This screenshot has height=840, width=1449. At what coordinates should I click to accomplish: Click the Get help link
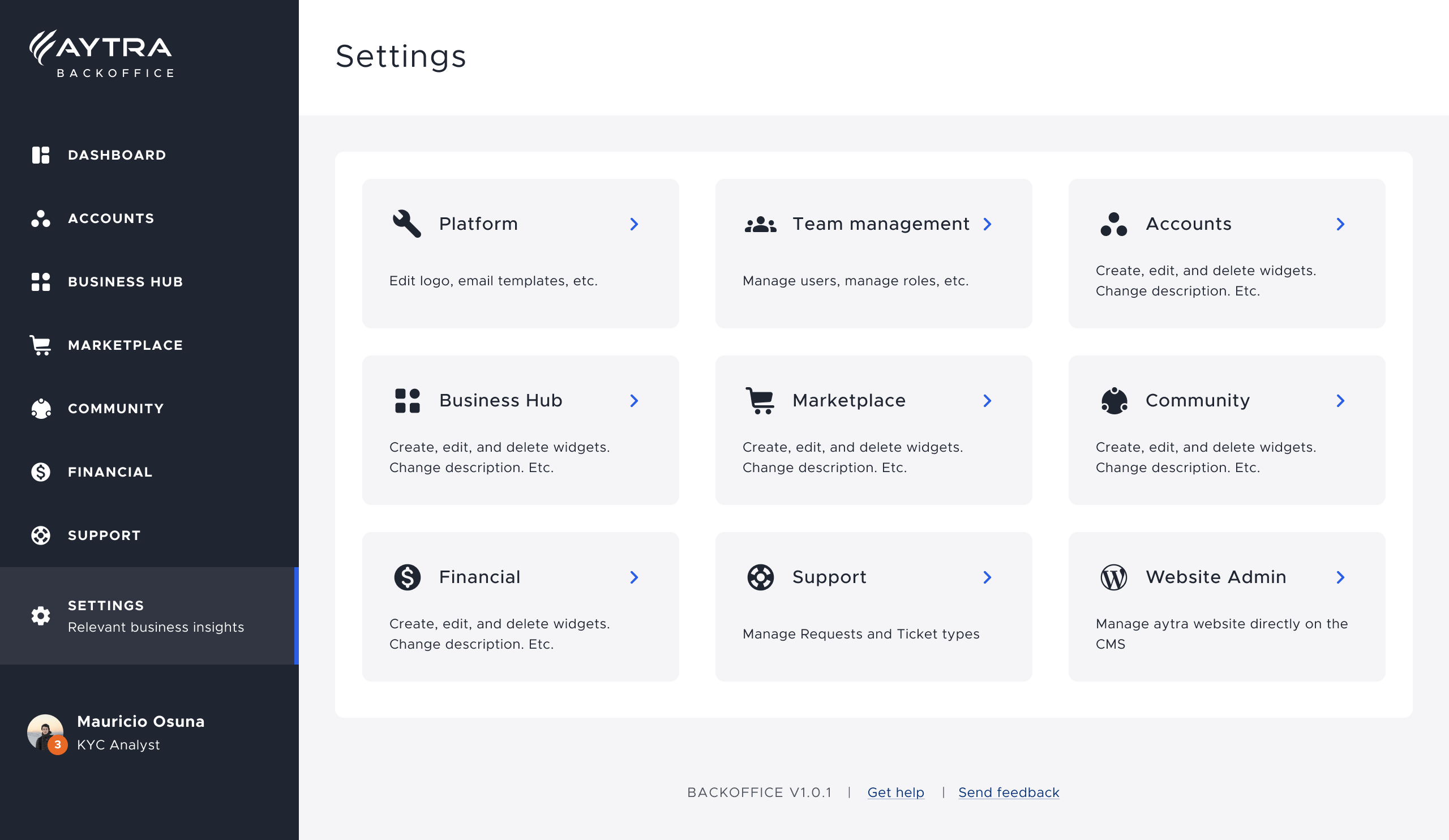click(895, 792)
